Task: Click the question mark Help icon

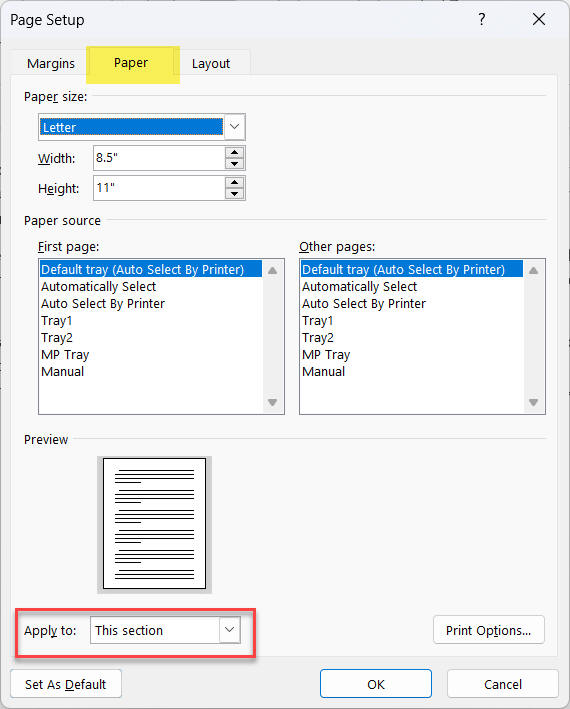Action: (482, 19)
